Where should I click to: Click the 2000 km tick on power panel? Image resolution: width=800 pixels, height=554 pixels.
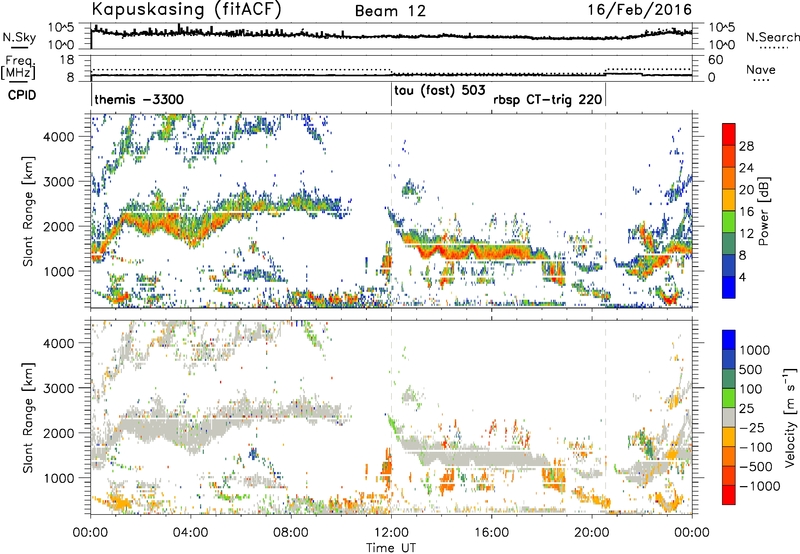60,226
